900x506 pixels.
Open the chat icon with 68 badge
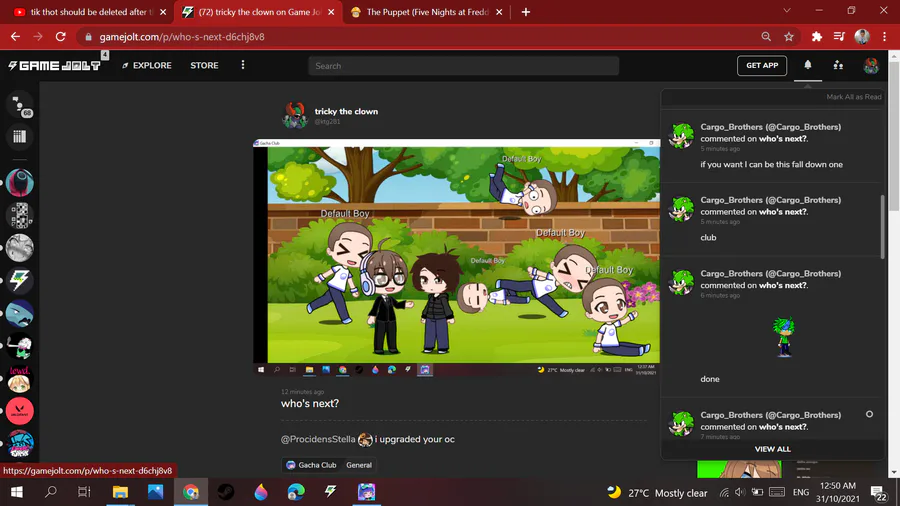tap(20, 106)
